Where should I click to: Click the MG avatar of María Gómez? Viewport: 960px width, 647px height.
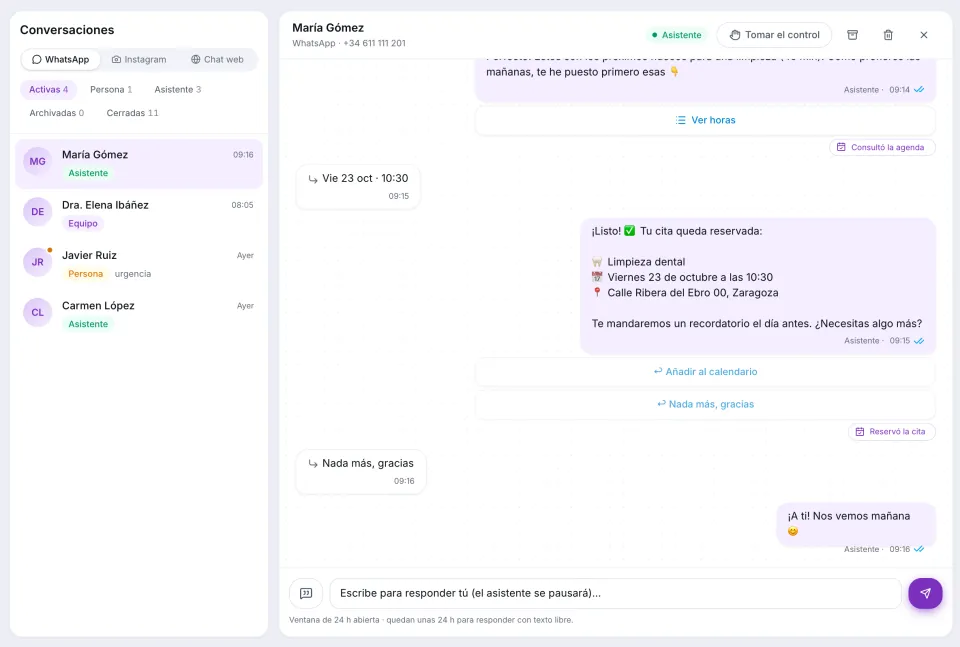click(37, 162)
